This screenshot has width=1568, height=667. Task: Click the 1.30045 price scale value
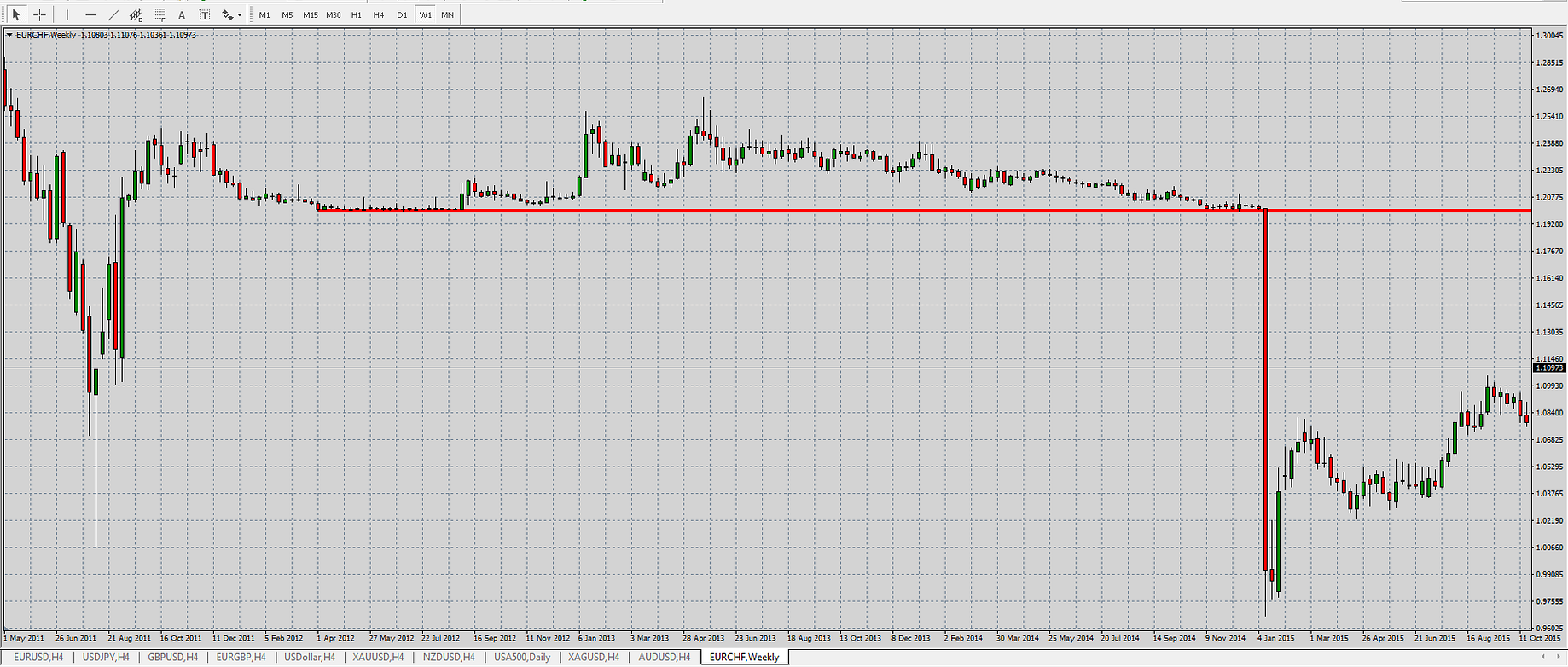click(x=1549, y=36)
